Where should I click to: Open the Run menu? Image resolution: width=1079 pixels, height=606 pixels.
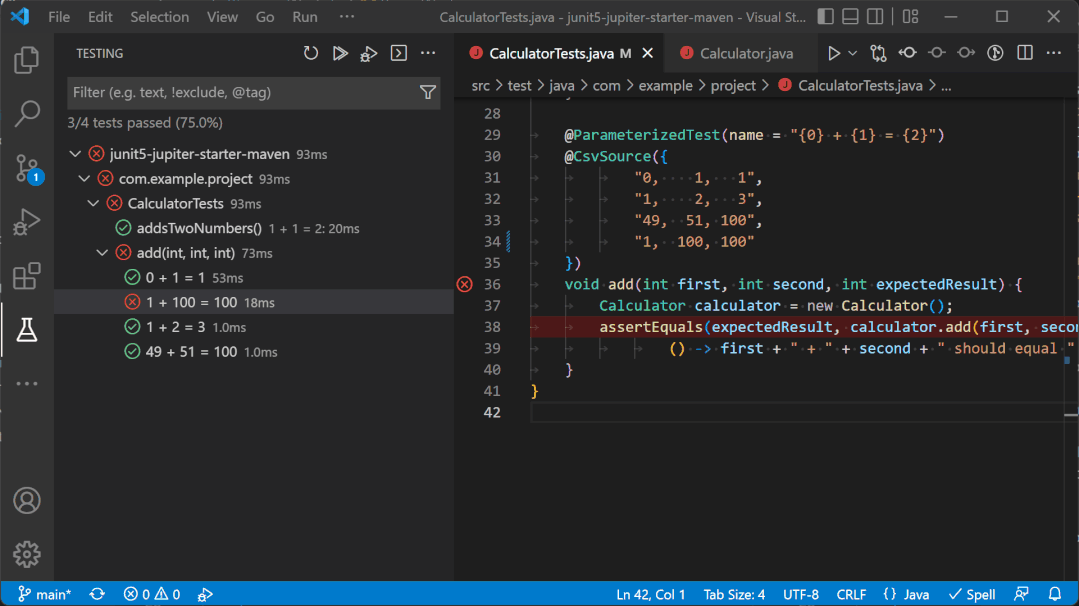(305, 17)
